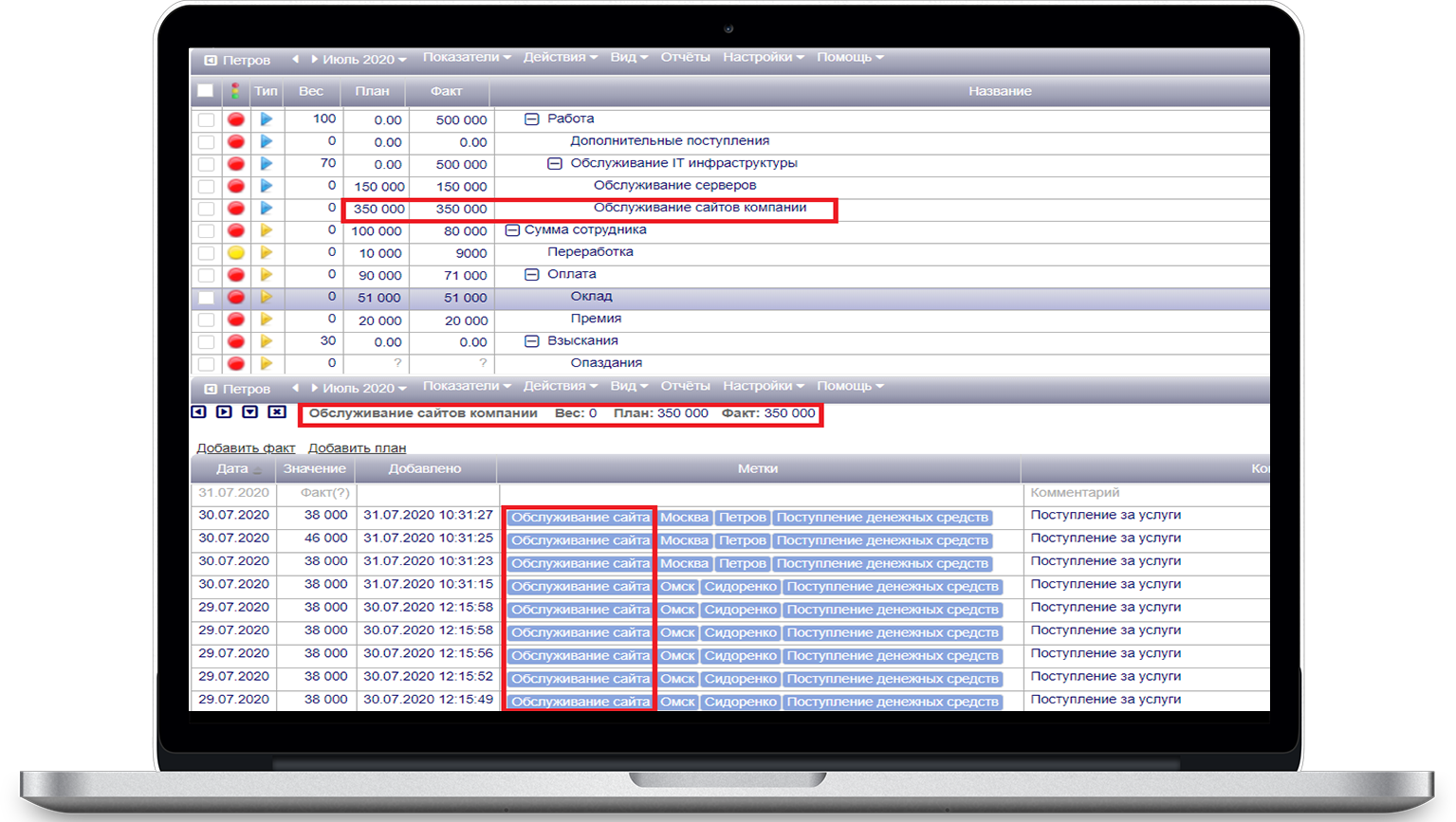Screen dimensions: 1456x822
Task: Click the yellow status indicator for Переработка
Action: (235, 253)
